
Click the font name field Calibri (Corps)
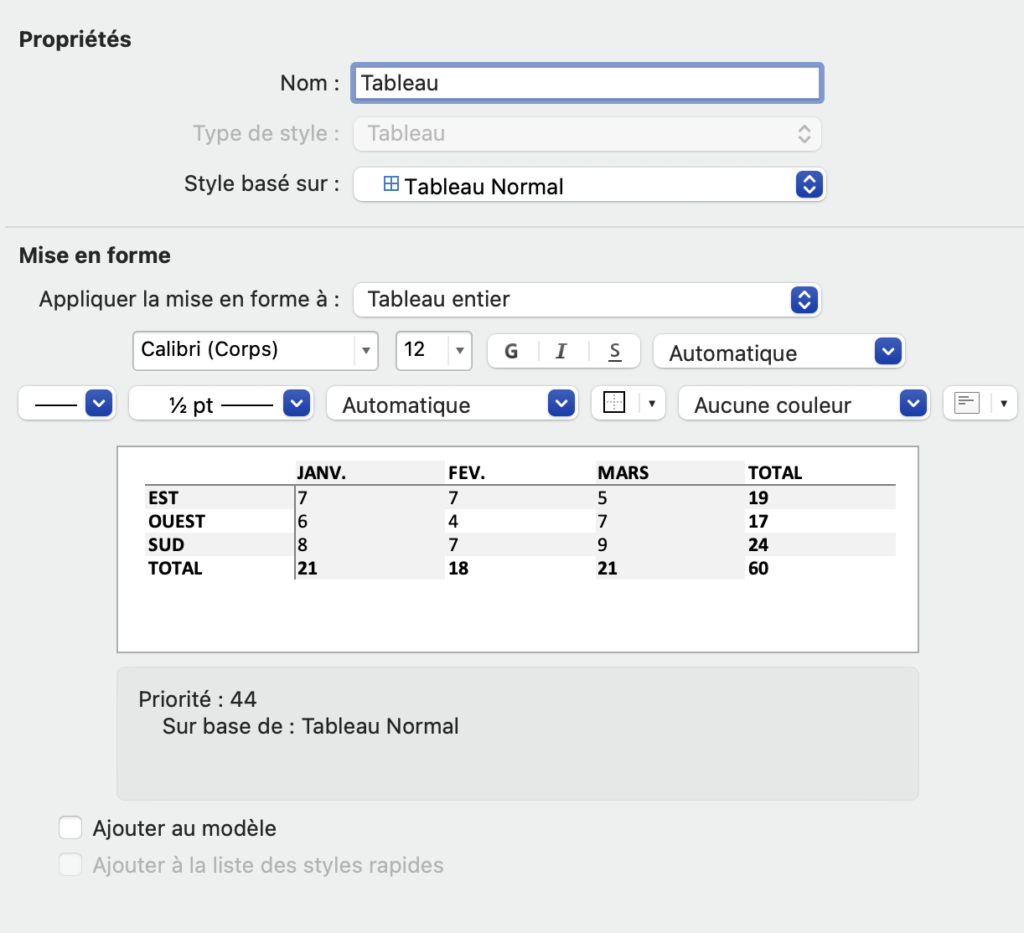coord(244,351)
